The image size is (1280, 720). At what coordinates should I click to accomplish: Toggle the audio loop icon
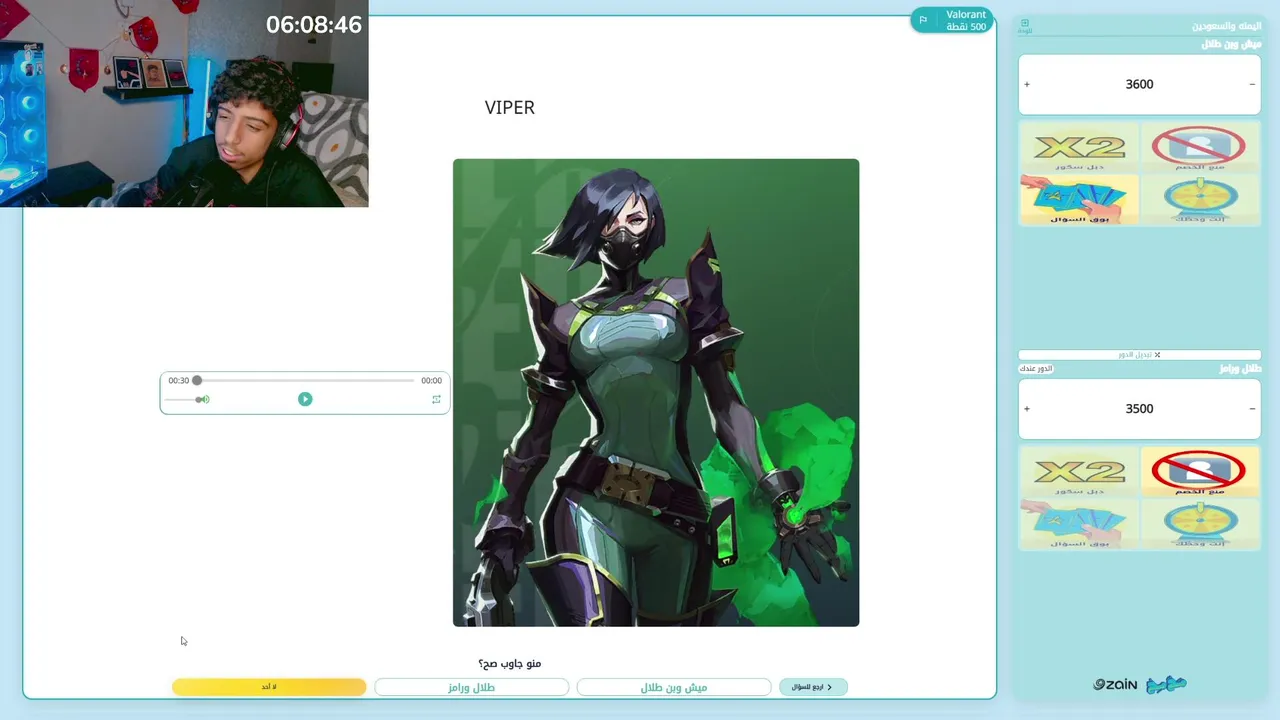pyautogui.click(x=436, y=399)
